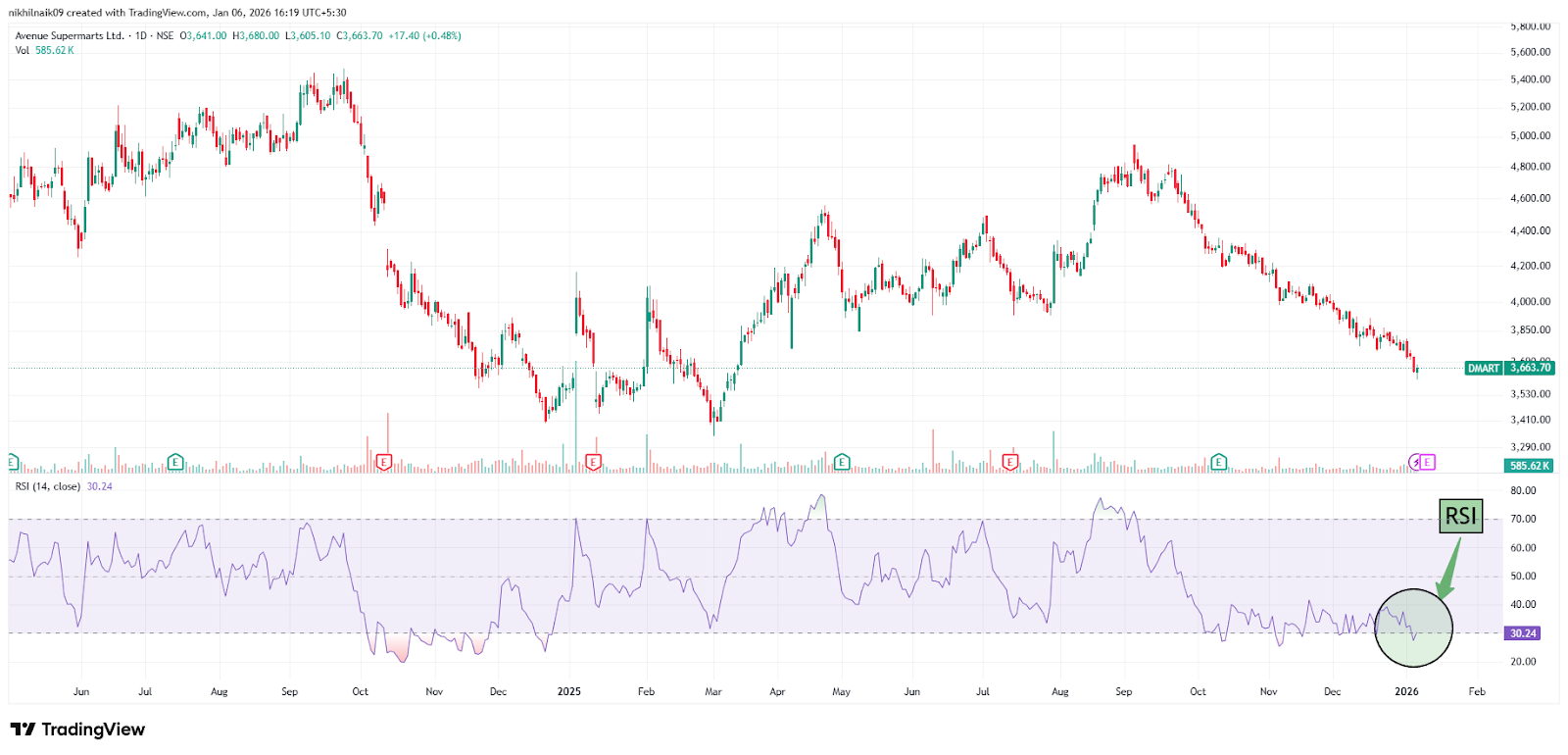Open the red earnings marker in July 2025
1568x755 pixels.
pyautogui.click(x=1010, y=462)
